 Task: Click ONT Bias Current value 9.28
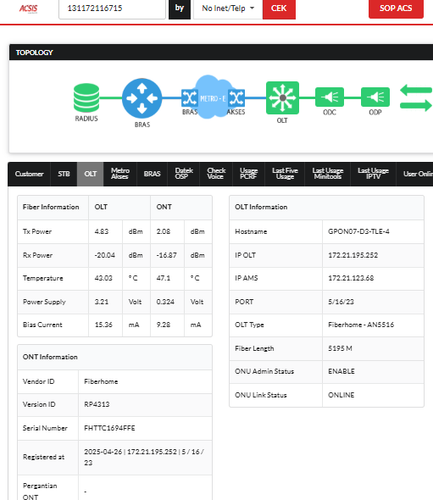coord(163,325)
